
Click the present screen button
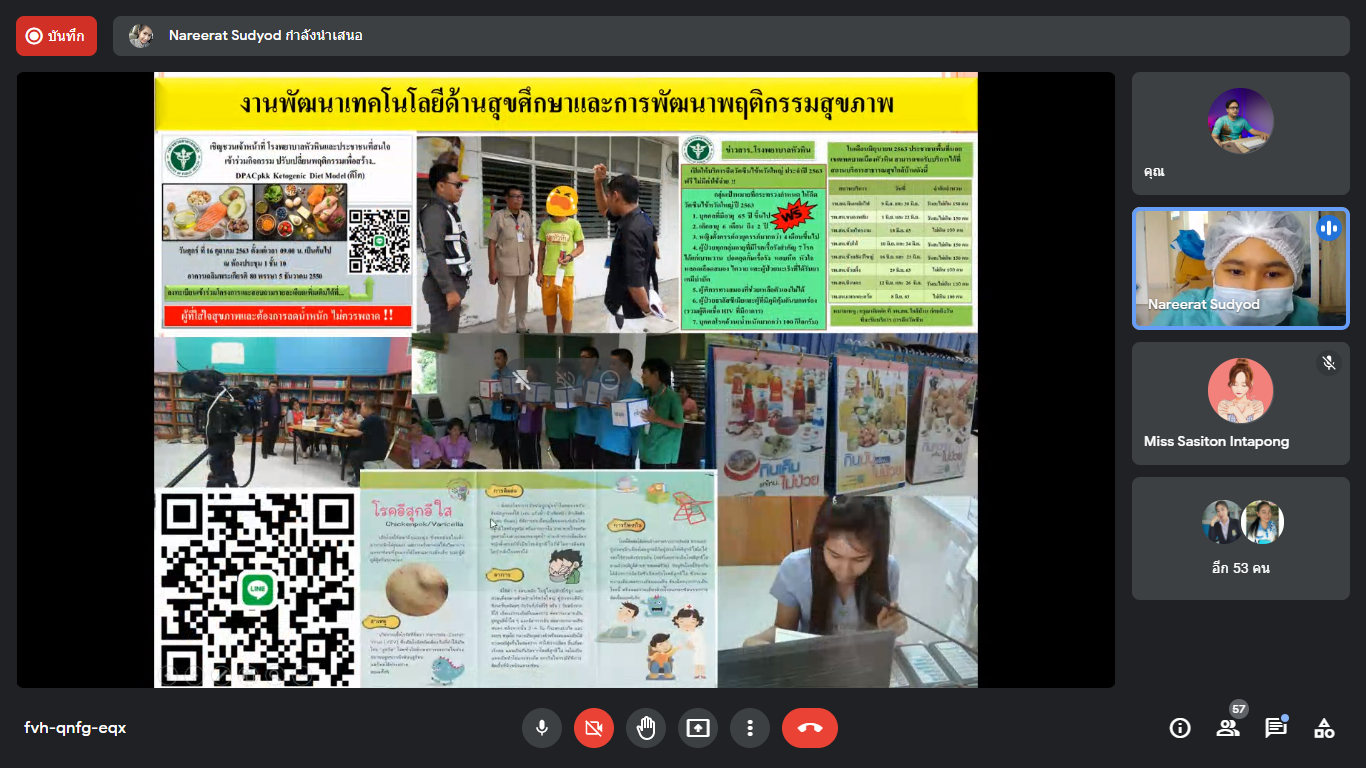(698, 728)
